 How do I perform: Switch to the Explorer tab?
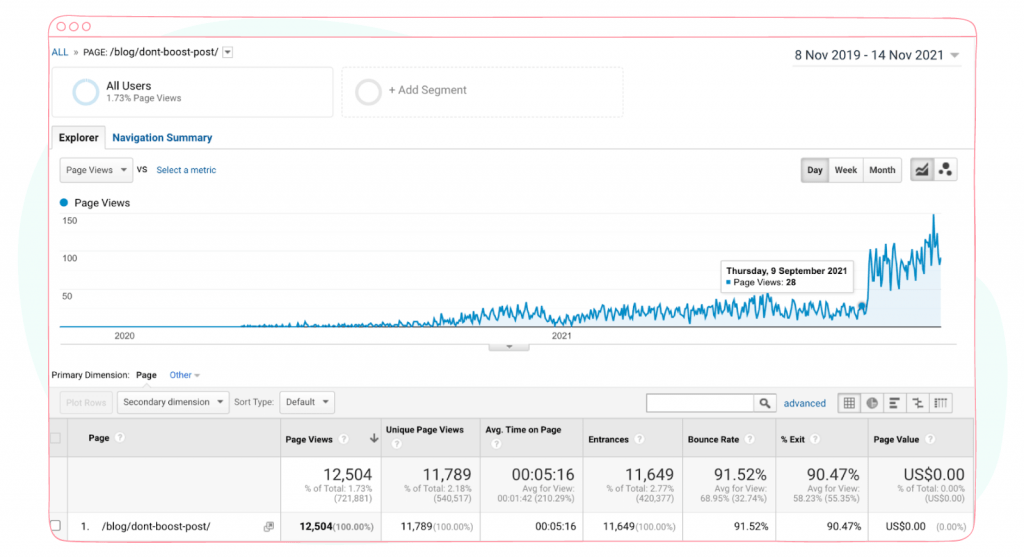tap(78, 138)
